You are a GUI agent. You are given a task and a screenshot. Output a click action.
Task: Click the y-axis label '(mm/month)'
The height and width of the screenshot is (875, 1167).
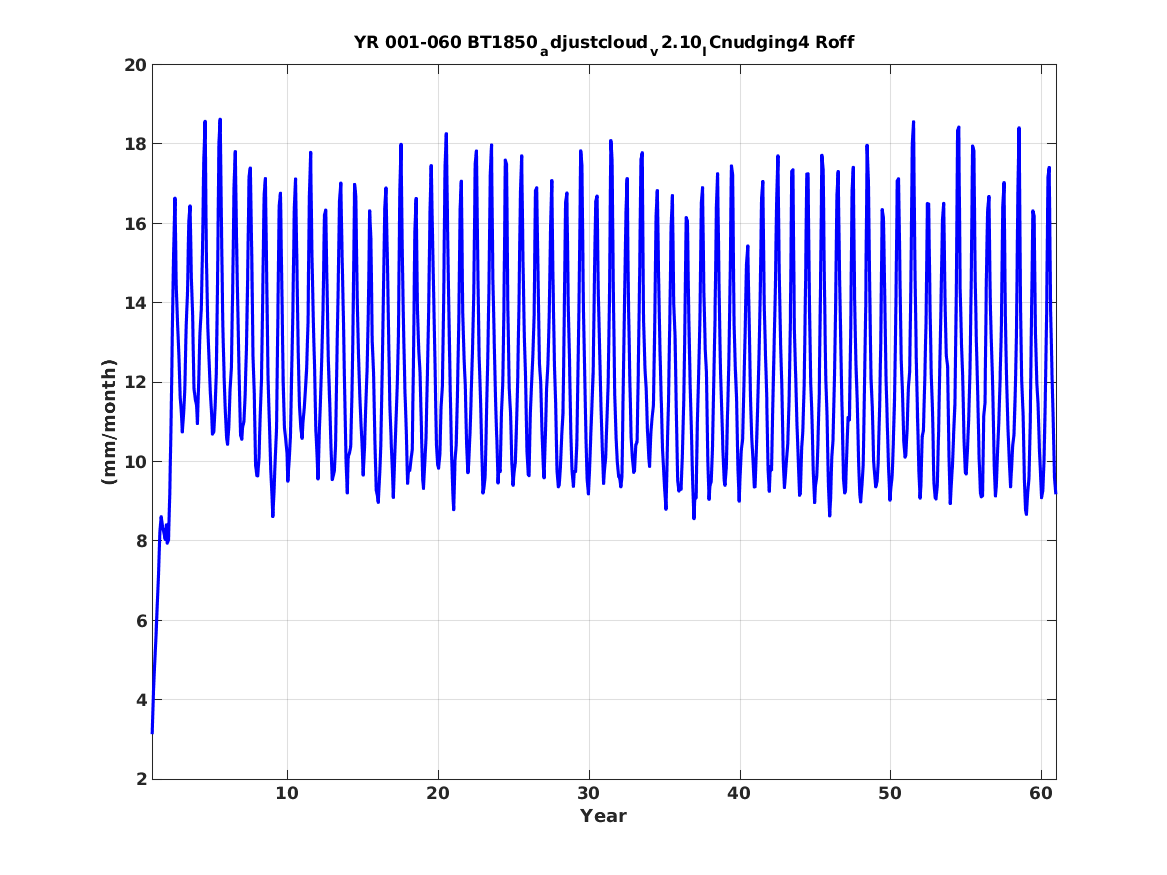(109, 422)
